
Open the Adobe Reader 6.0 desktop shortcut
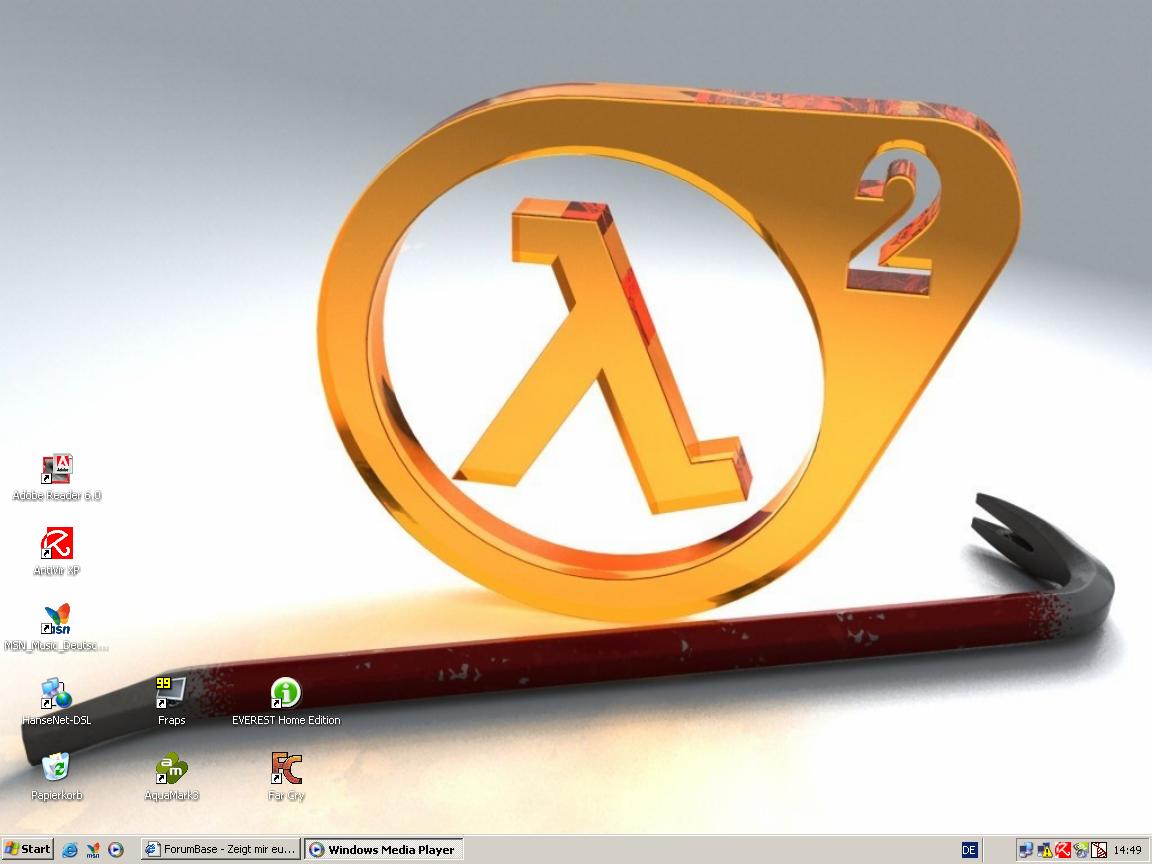[x=57, y=477]
